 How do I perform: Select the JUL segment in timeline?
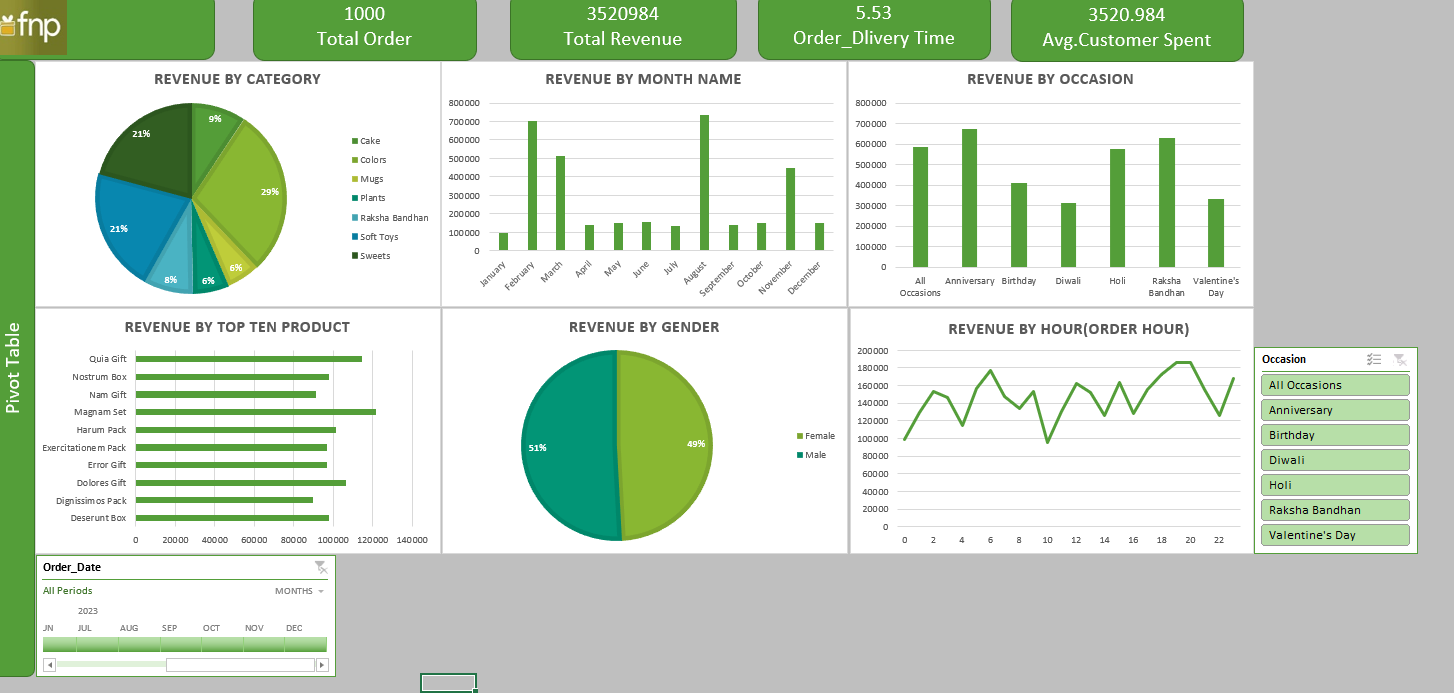coord(98,644)
